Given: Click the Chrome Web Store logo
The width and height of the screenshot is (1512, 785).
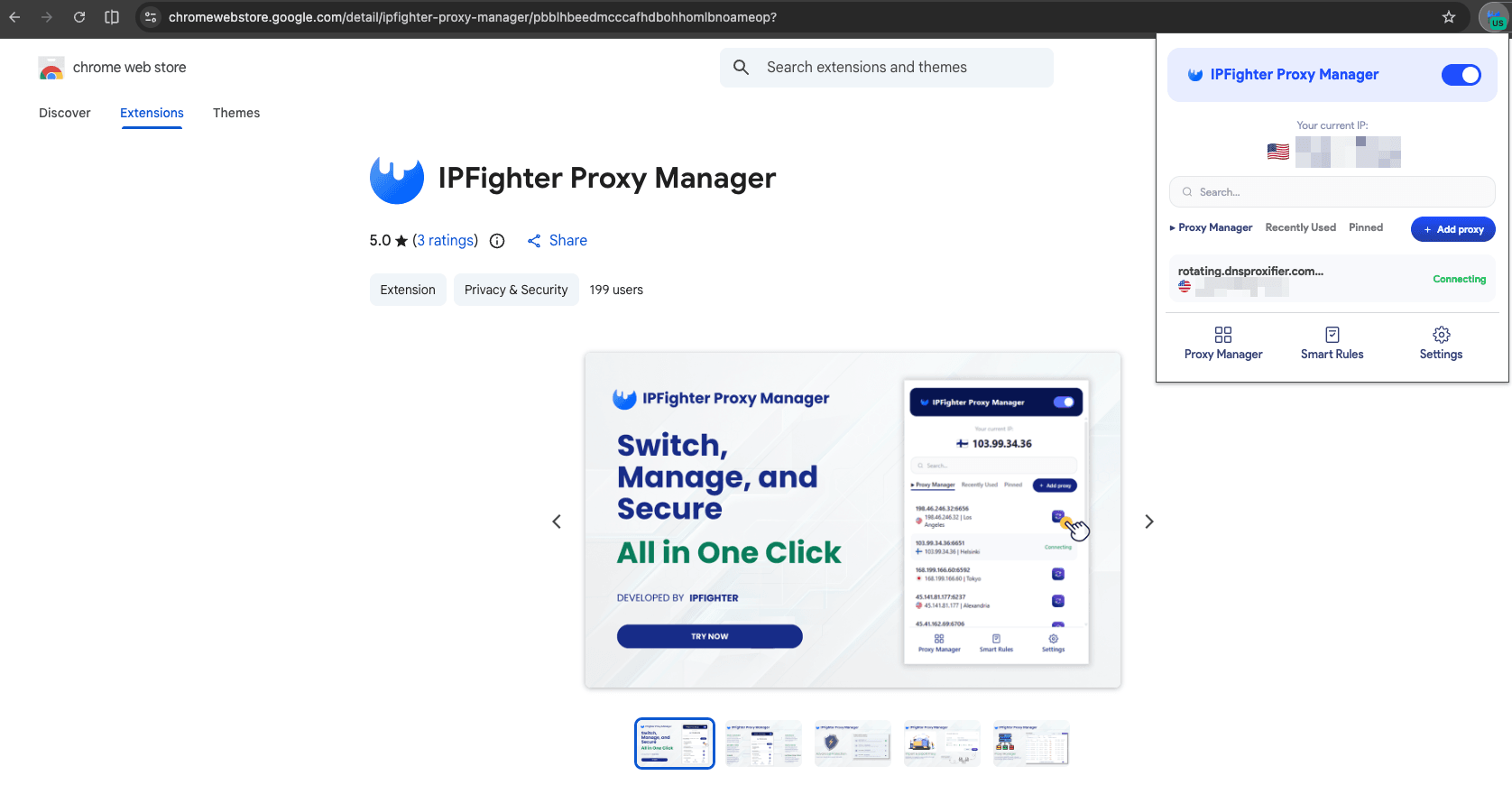Looking at the screenshot, I should click(x=51, y=68).
